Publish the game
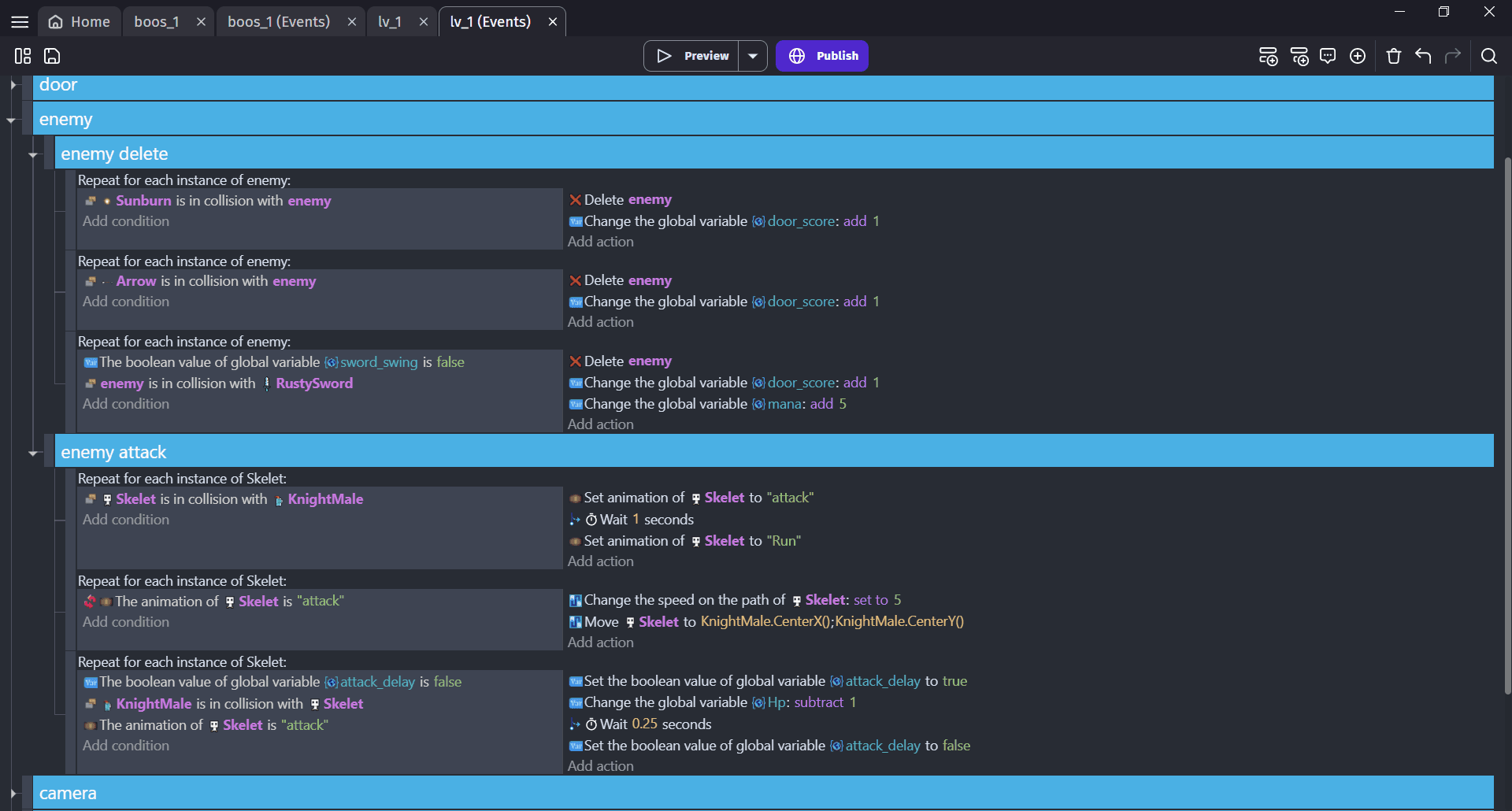 (822, 56)
